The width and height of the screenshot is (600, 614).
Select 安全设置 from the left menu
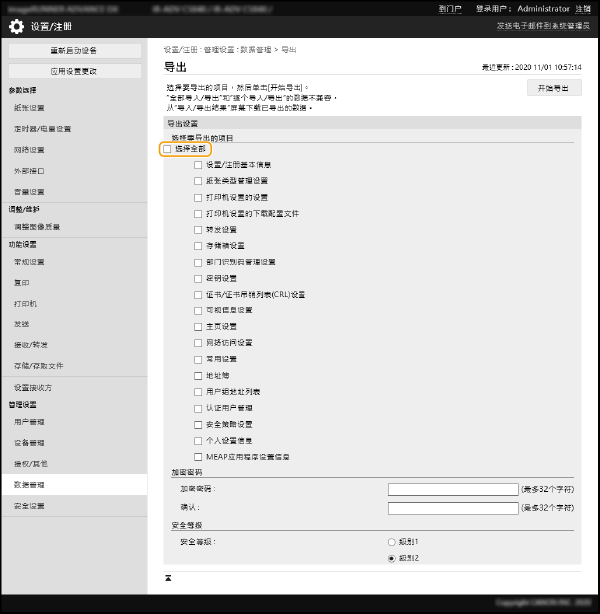click(x=29, y=506)
